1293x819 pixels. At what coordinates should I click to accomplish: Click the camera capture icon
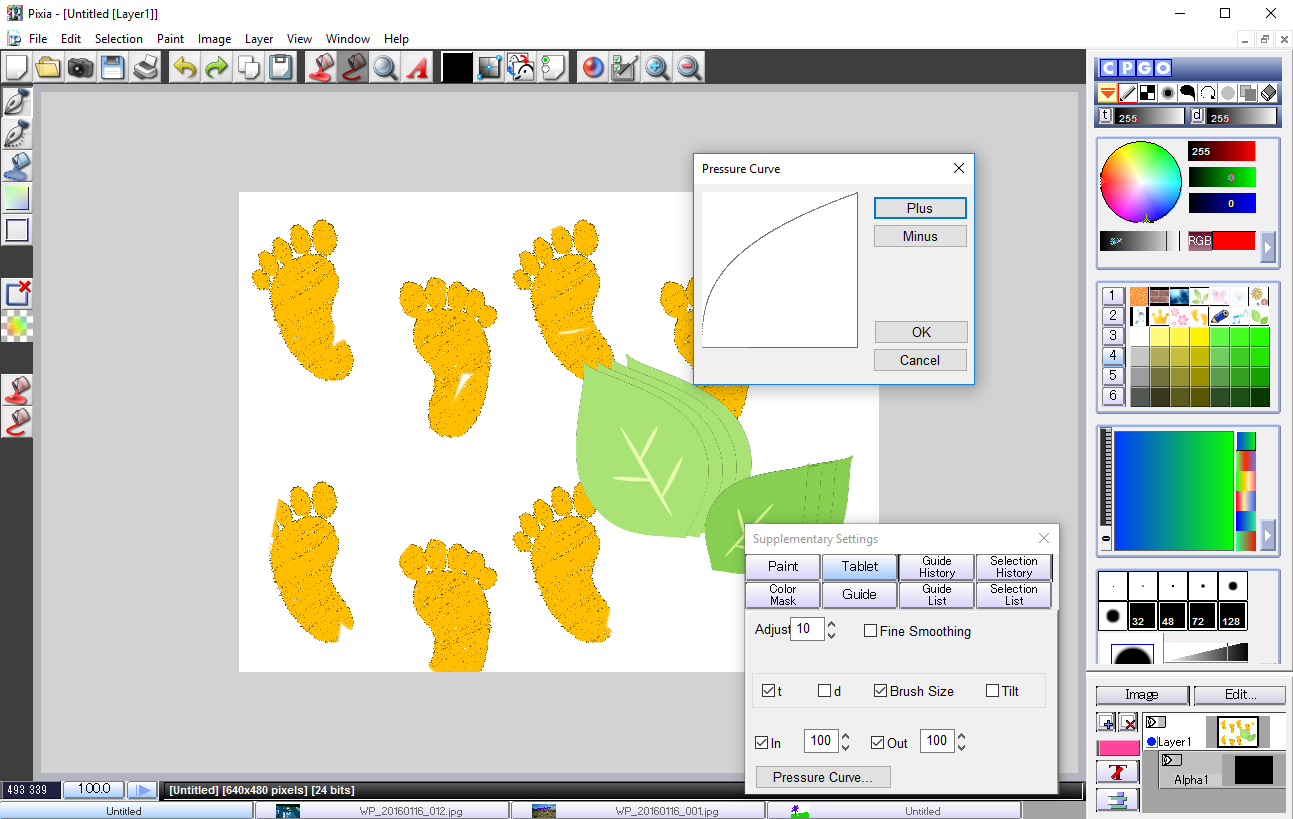coord(80,68)
